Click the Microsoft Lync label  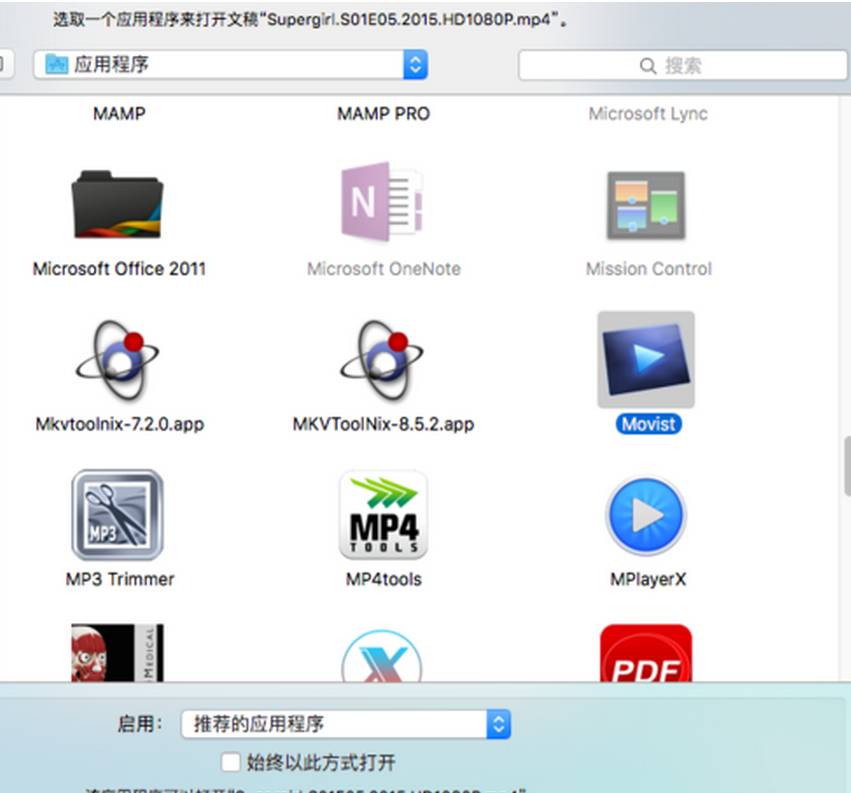[647, 114]
